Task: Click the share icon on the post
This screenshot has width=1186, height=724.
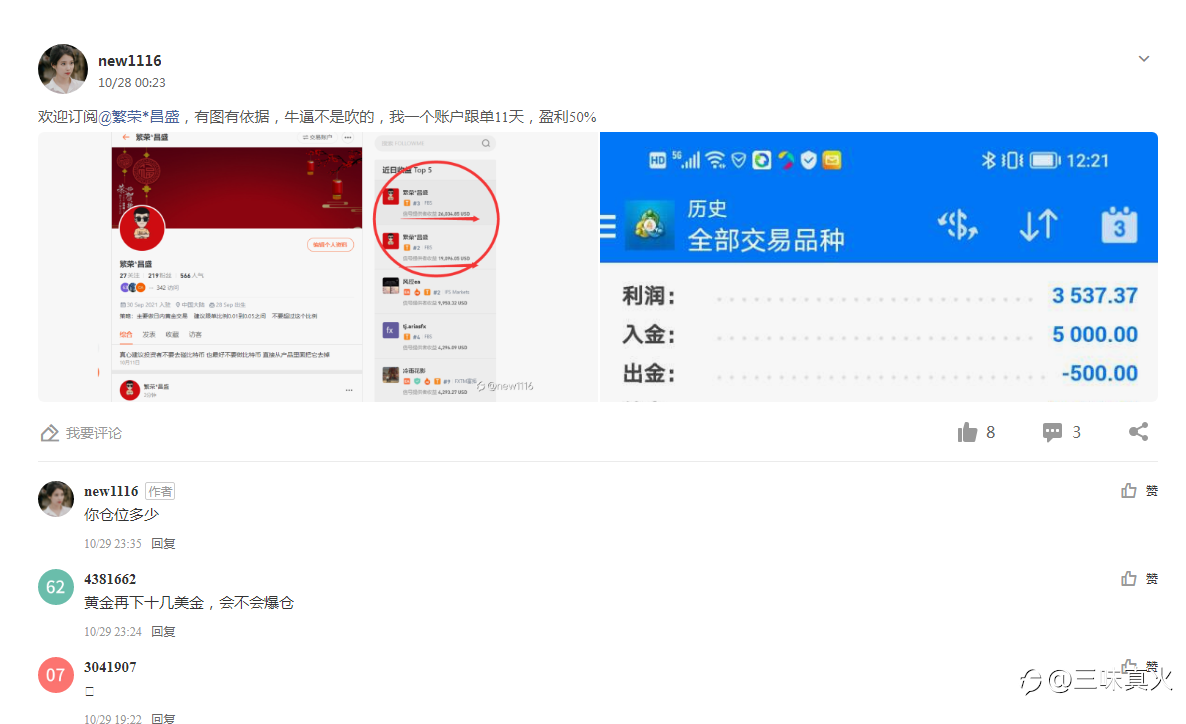Action: coord(1138,431)
